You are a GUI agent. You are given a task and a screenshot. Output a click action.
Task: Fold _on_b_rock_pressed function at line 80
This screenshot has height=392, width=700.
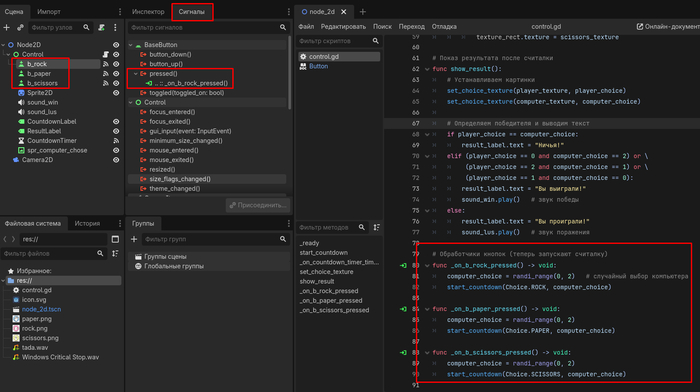point(427,266)
